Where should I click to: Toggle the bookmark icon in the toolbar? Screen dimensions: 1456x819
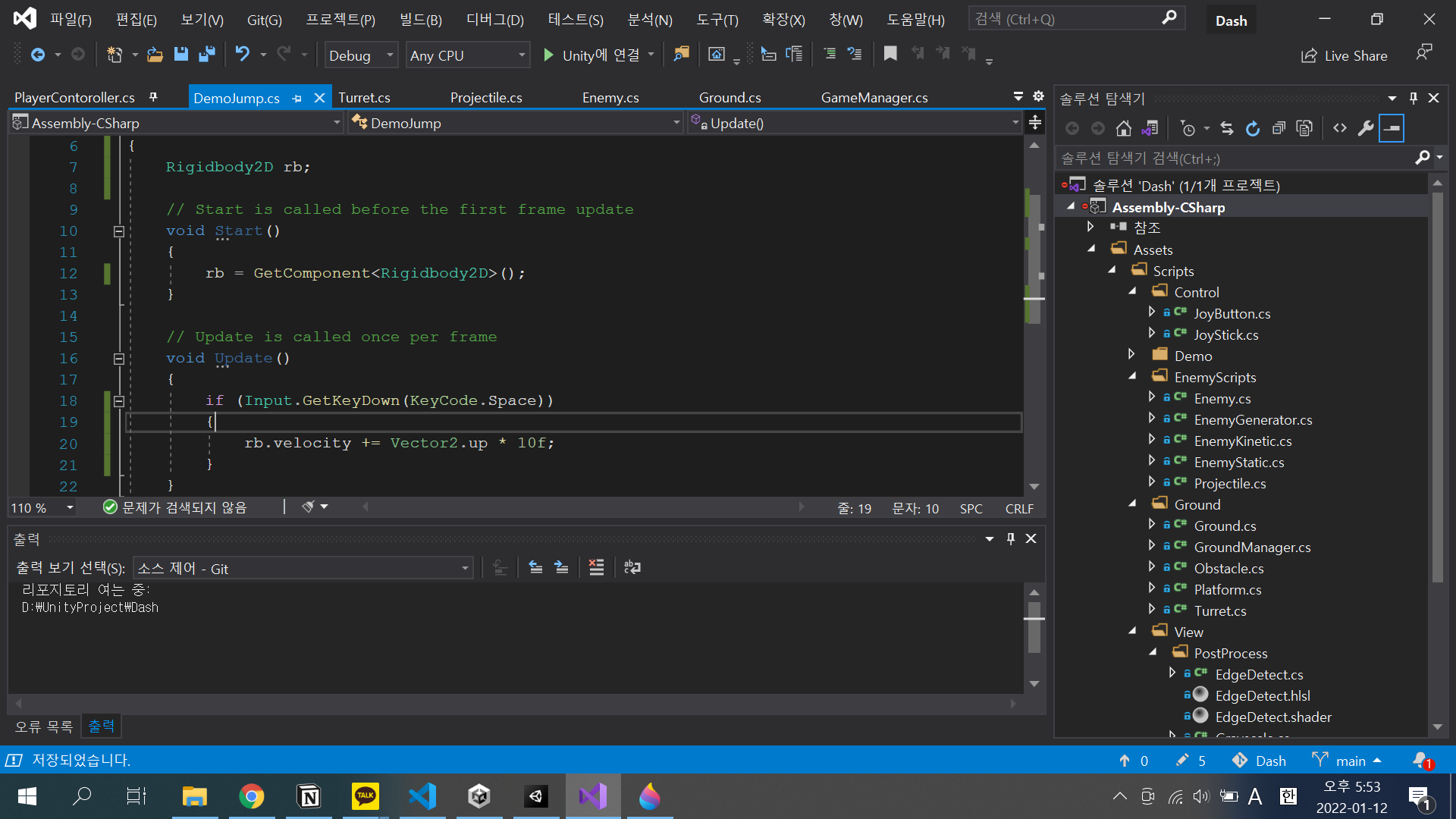[890, 54]
